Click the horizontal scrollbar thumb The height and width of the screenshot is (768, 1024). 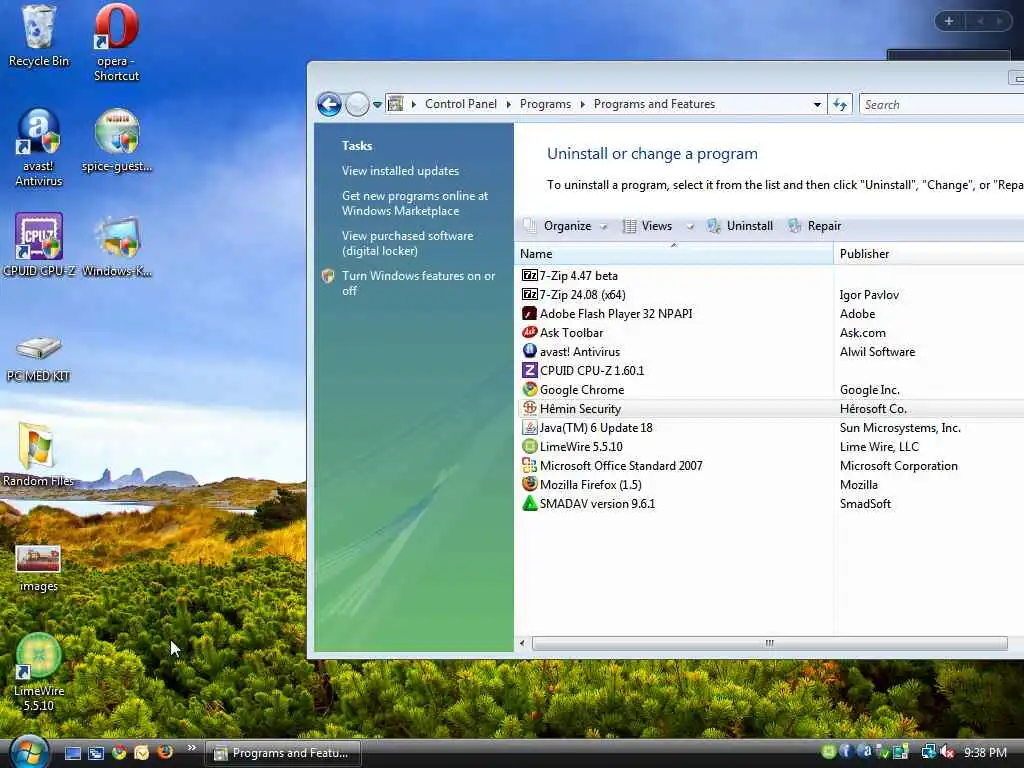(769, 643)
